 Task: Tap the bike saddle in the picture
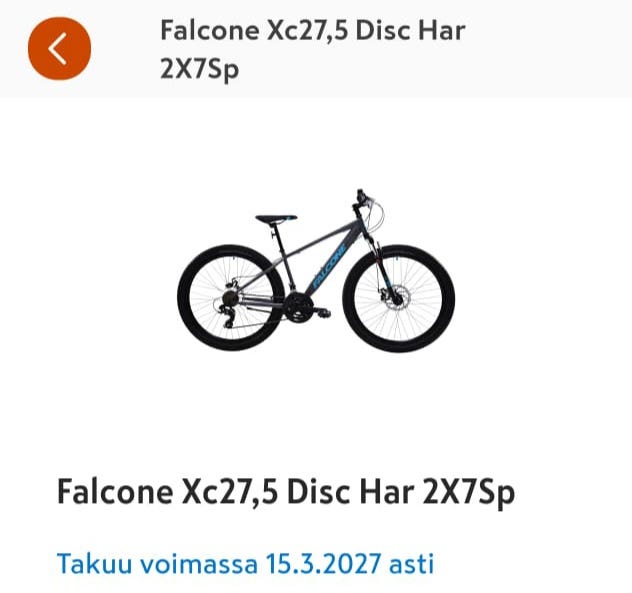point(276,219)
